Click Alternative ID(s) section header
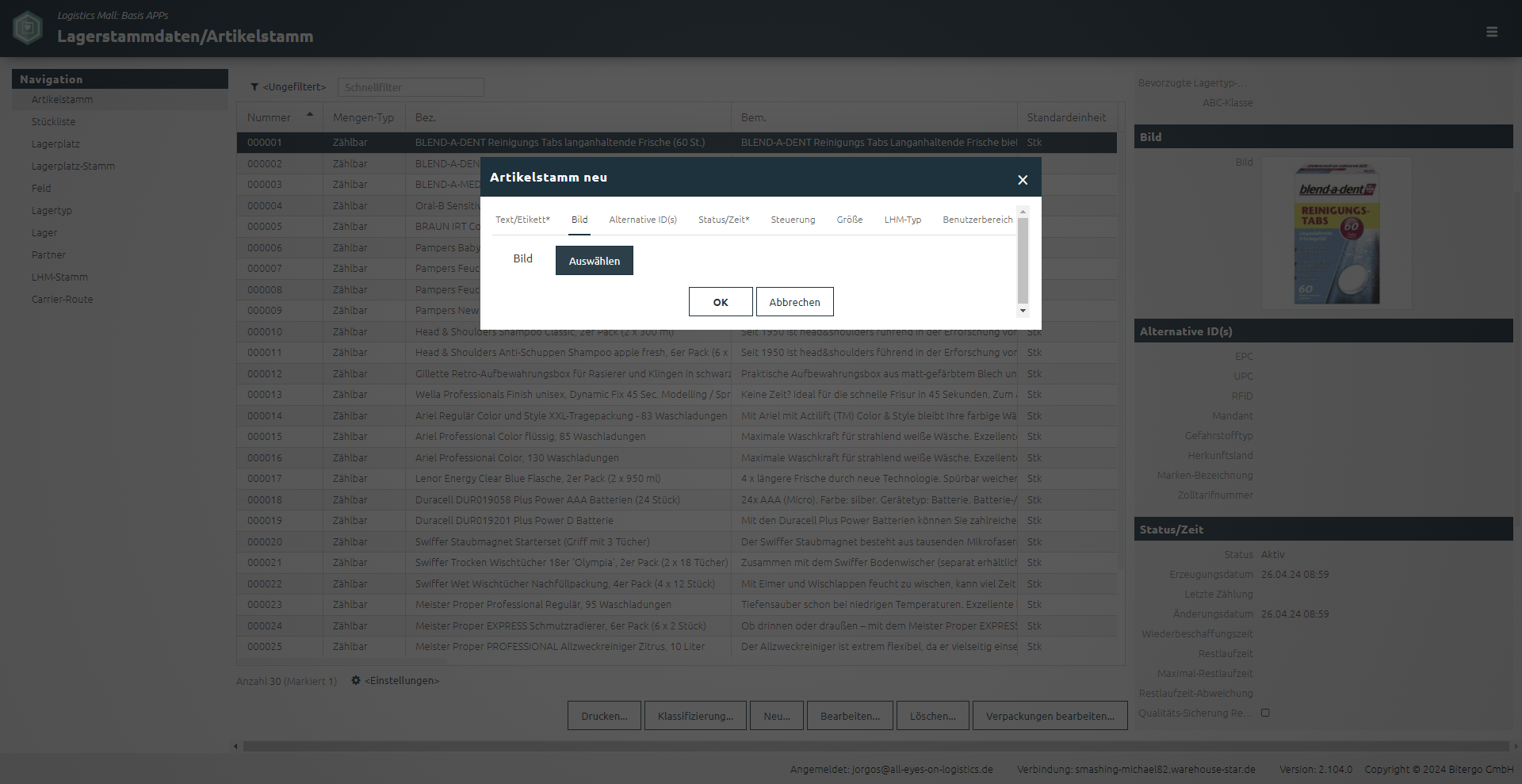This screenshot has height=784, width=1522. [x=1323, y=331]
